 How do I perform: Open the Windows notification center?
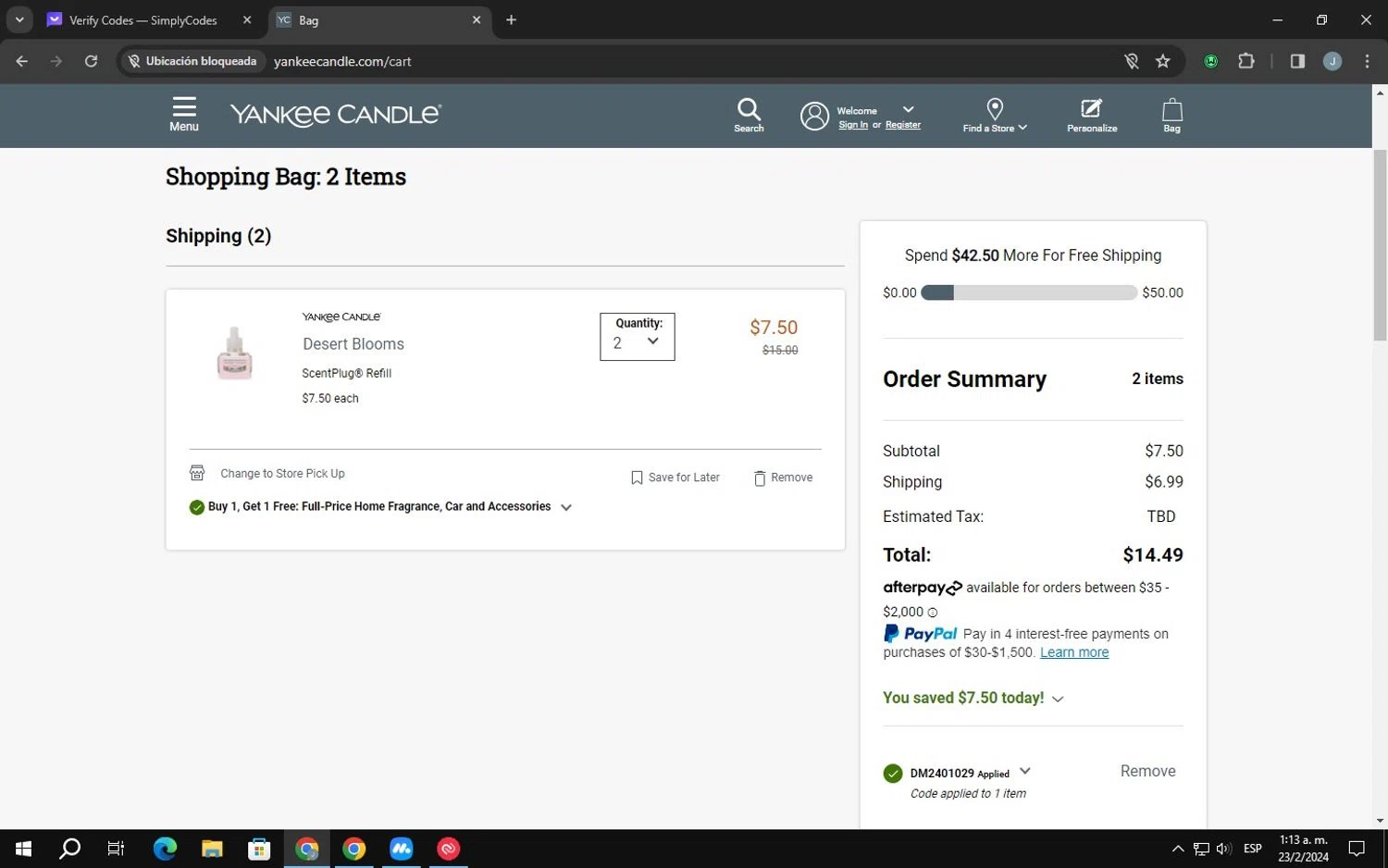[1357, 849]
